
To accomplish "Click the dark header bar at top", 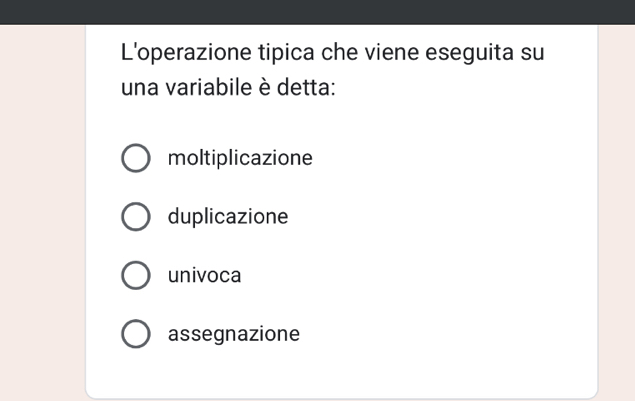I will [317, 11].
